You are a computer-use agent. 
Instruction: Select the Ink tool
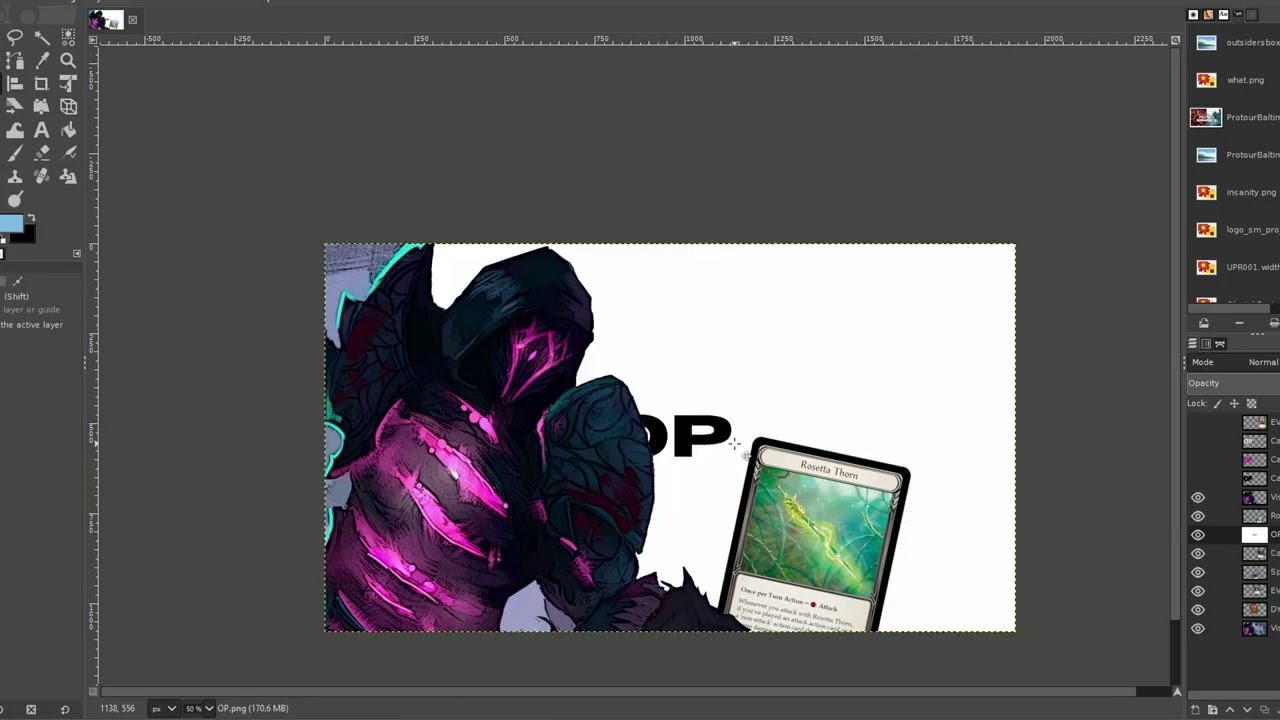[x=68, y=153]
